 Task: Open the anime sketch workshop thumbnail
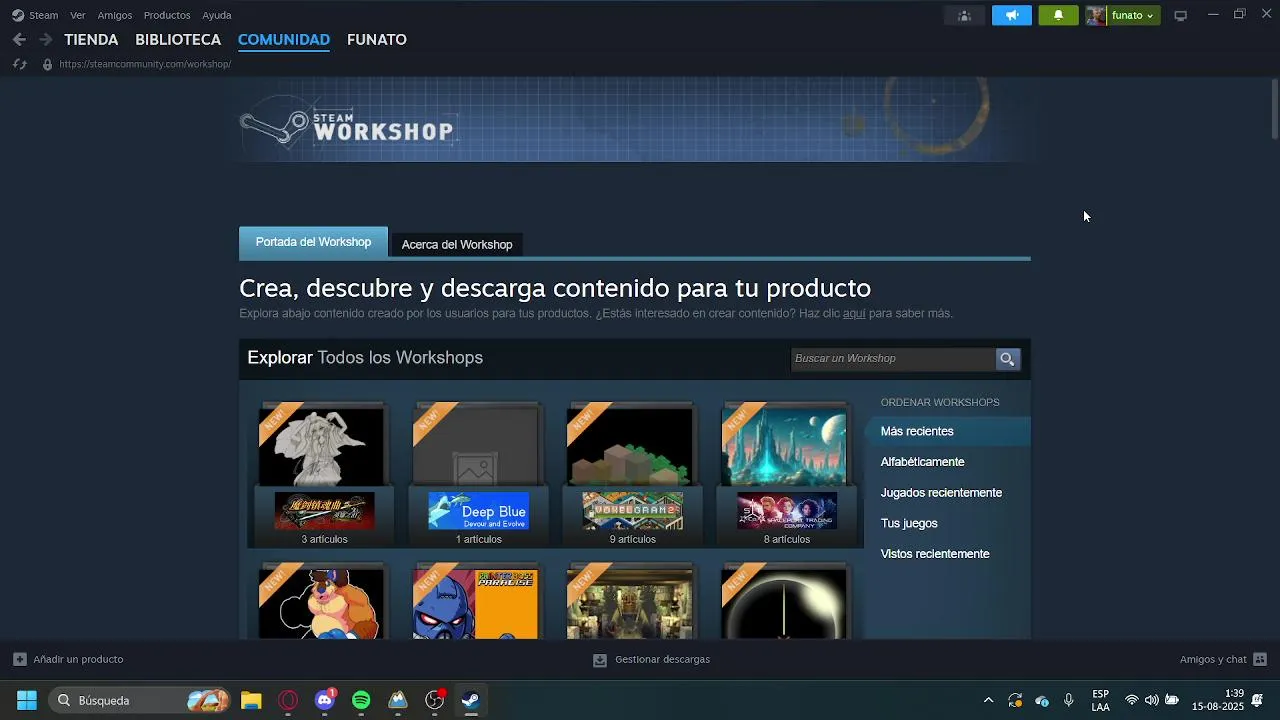tap(321, 446)
